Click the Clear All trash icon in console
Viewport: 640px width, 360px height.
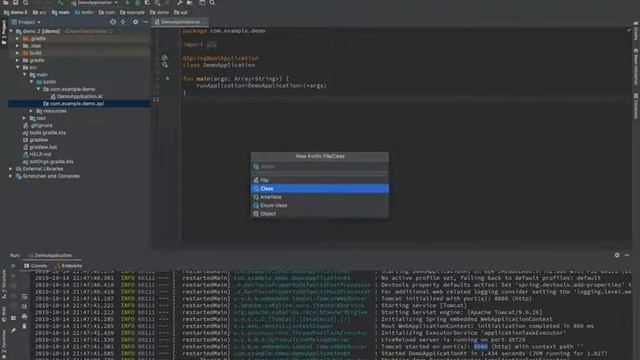[x=24, y=327]
